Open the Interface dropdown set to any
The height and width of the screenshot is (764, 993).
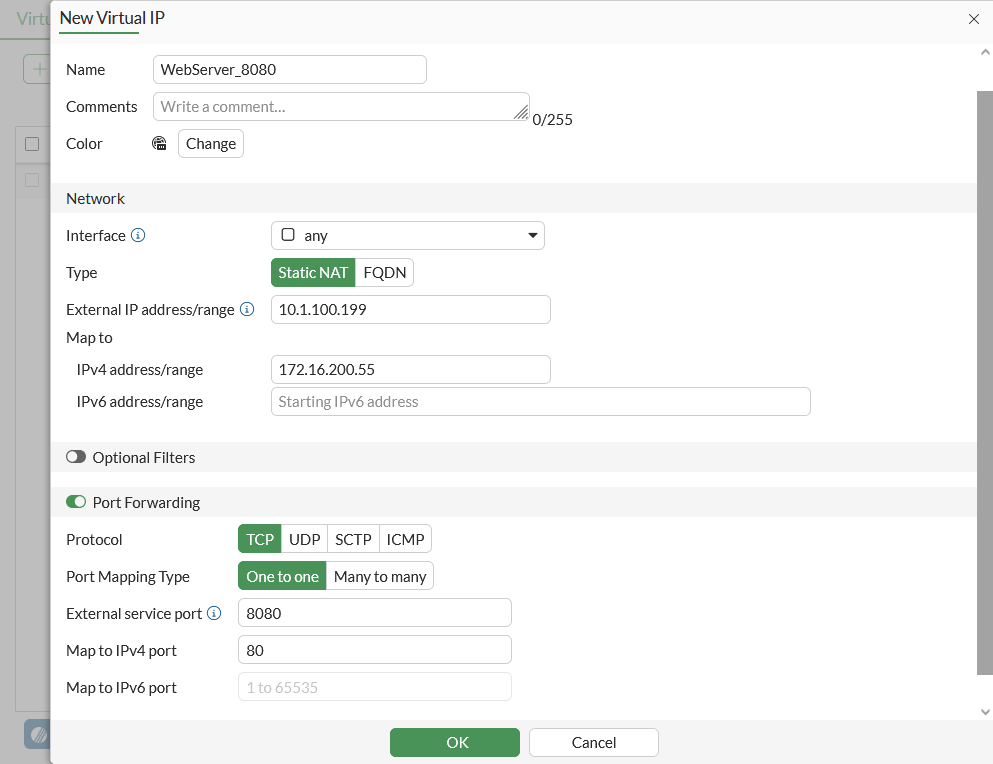pyautogui.click(x=407, y=235)
